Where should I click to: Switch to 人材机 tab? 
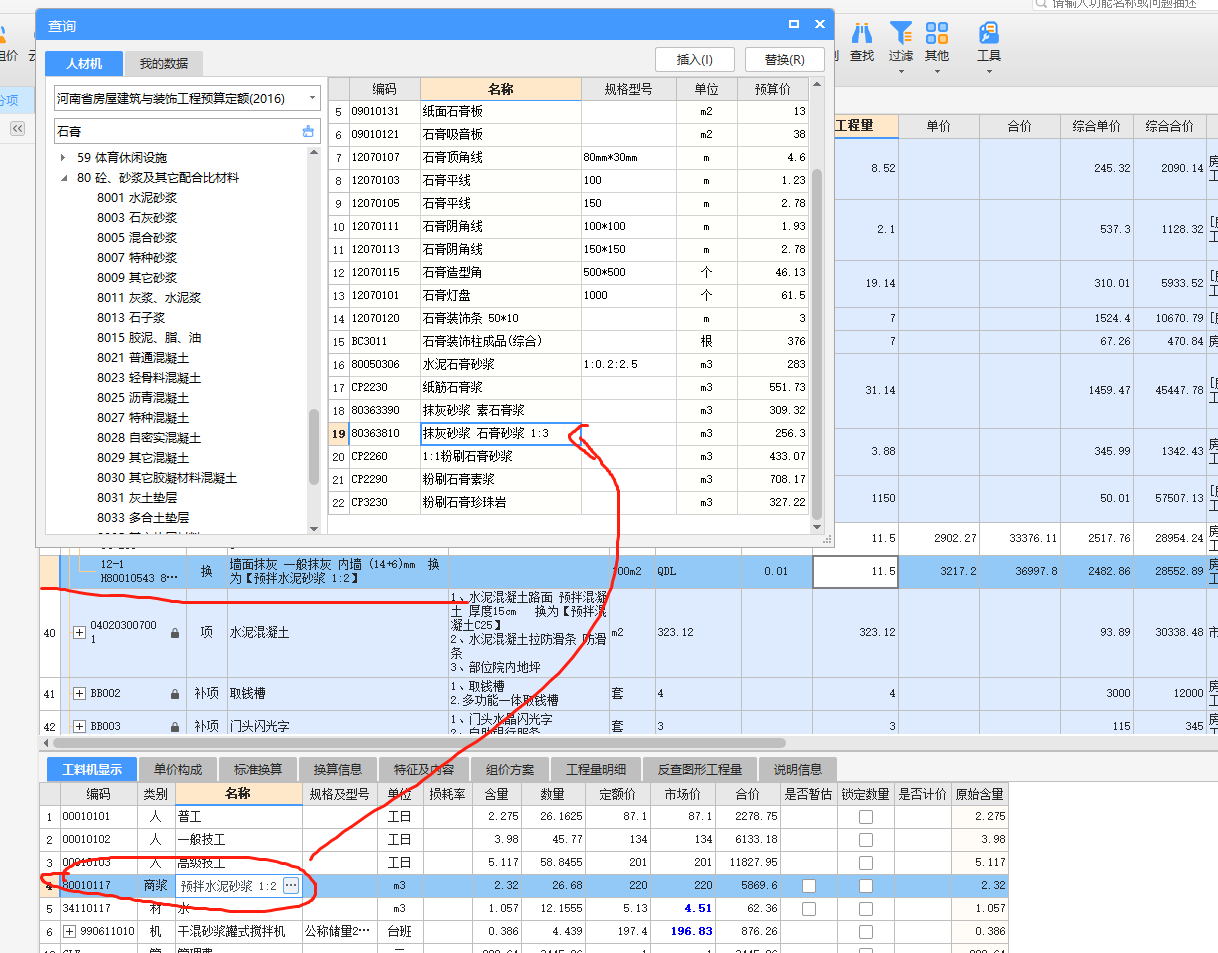coord(84,63)
